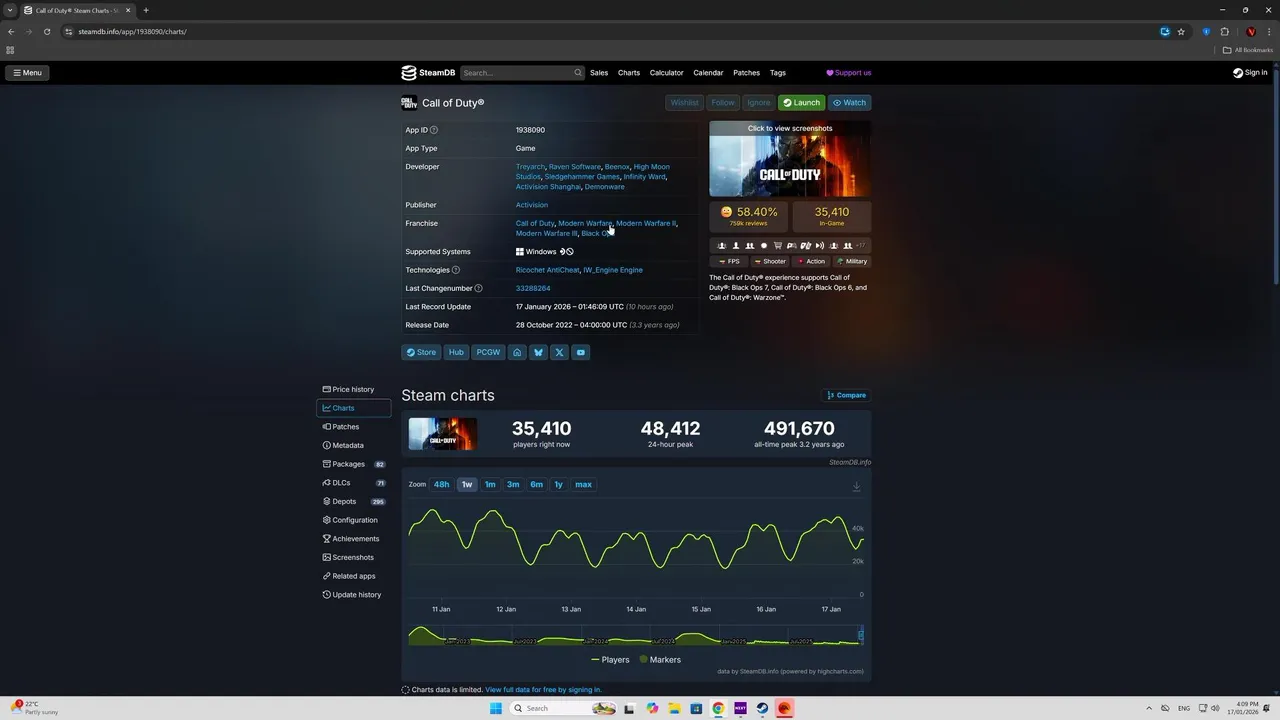Open Configuration in the sidebar

tap(354, 520)
